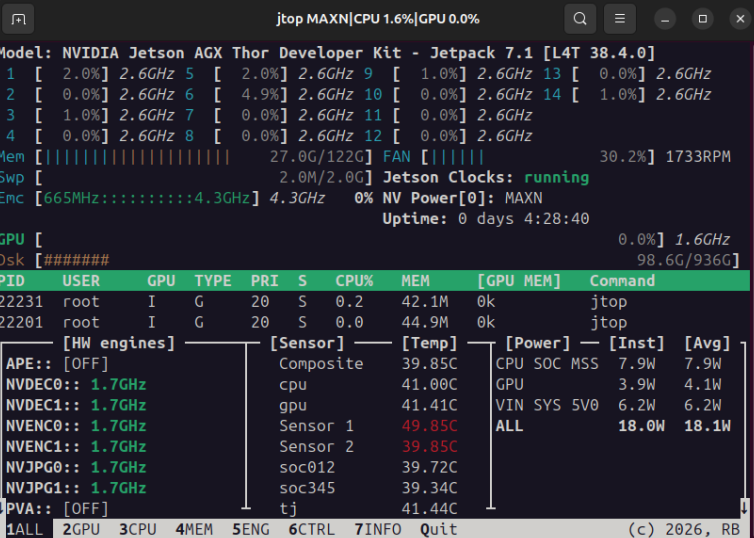
Task: Click the [GPU MEM] column header
Action: click(x=519, y=281)
